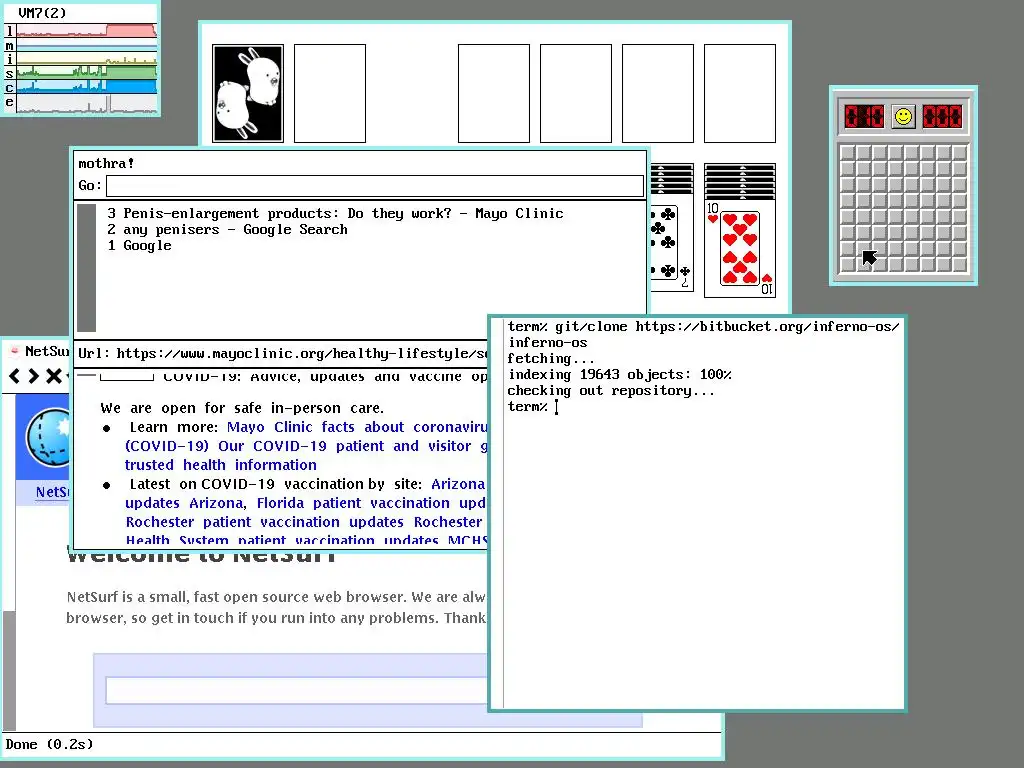The height and width of the screenshot is (768, 1024).
Task: Click 'NetSurf is a small, fast' paragraph
Action: 276,607
